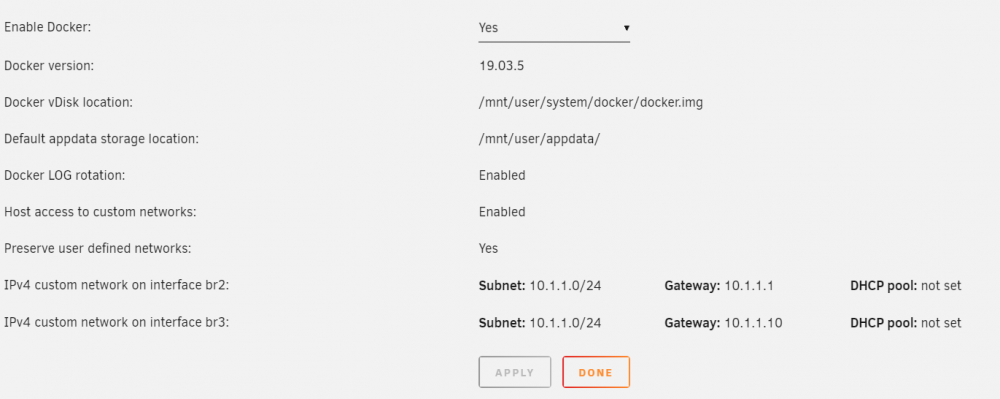The image size is (1000, 399).
Task: Click the dropdown arrow next to Yes
Action: pos(626,28)
